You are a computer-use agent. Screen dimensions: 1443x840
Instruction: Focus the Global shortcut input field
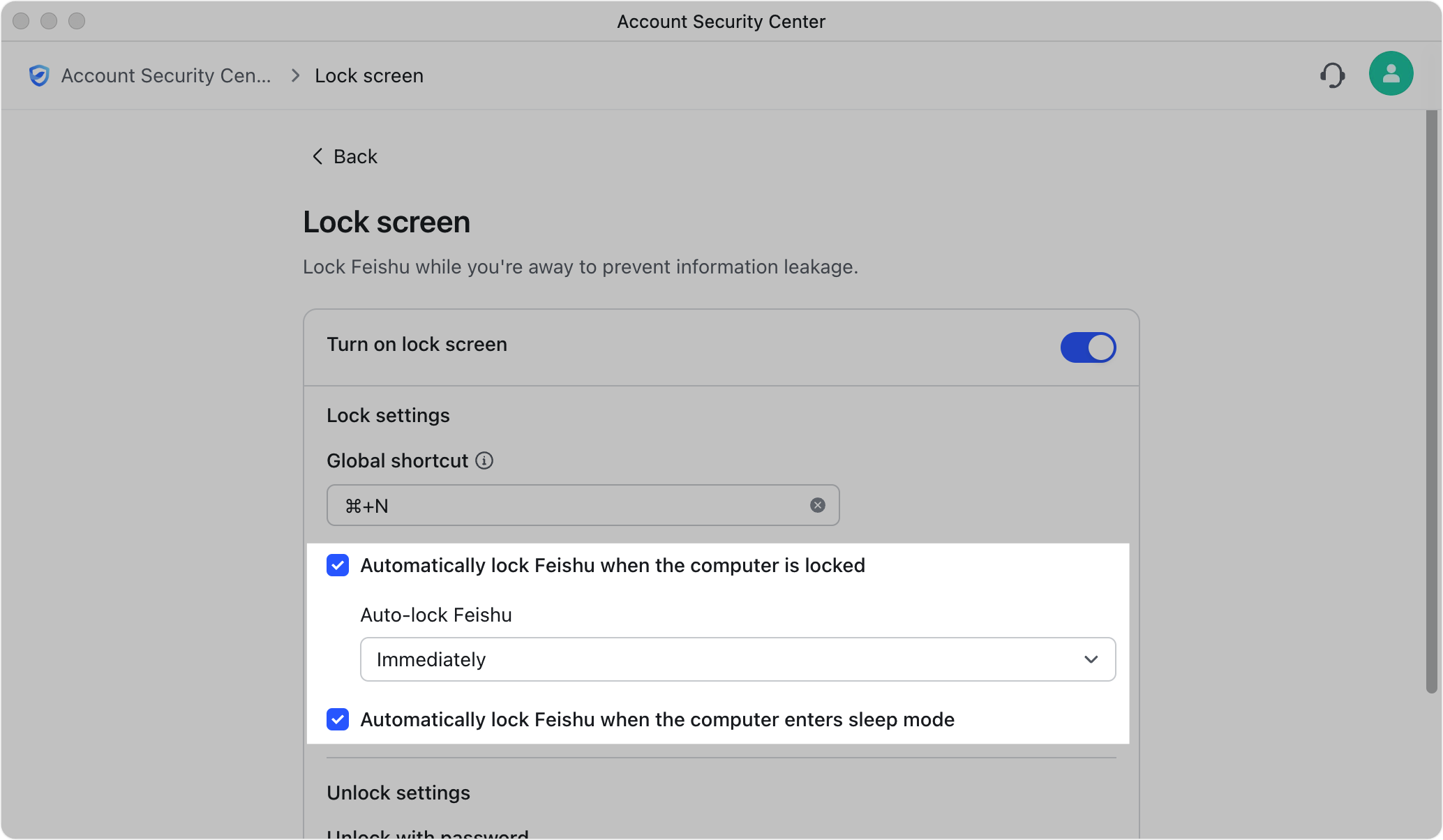[x=572, y=505]
